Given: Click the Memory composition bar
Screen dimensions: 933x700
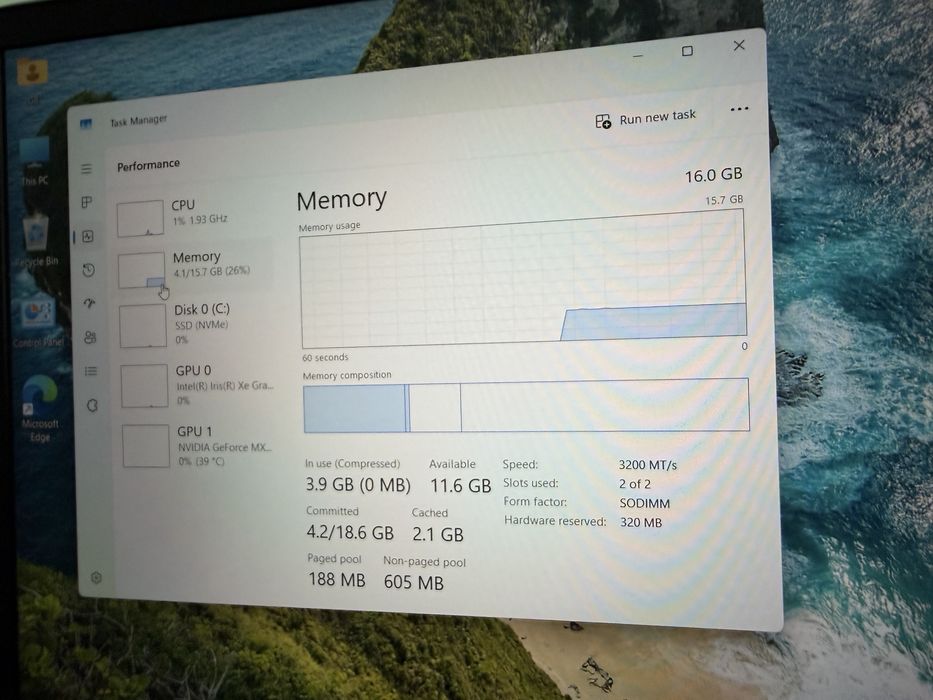Looking at the screenshot, I should (x=526, y=405).
